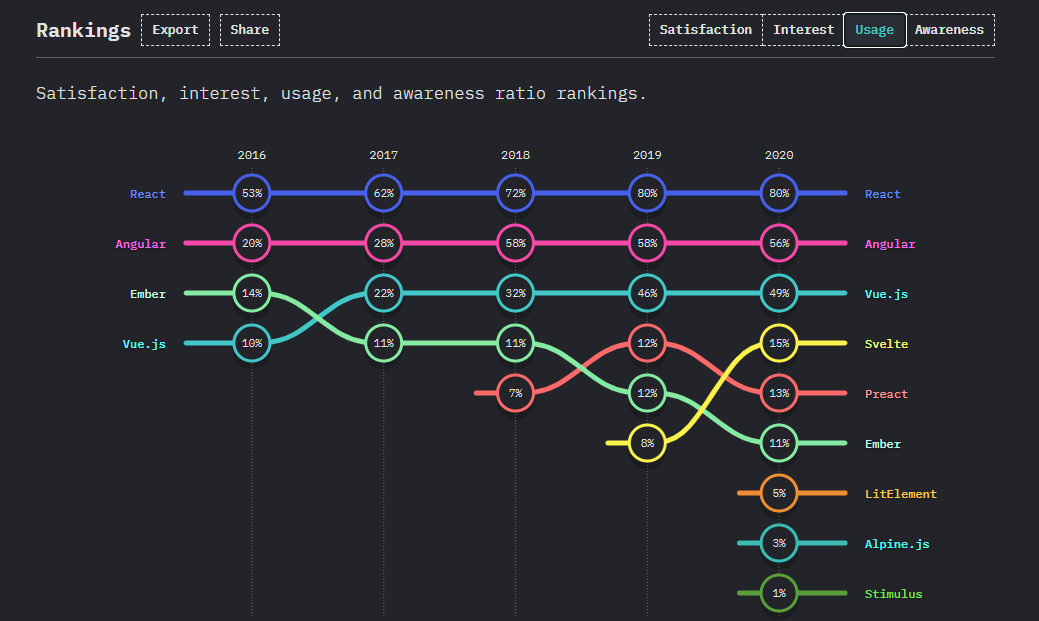Click the right-side Angular label
The width and height of the screenshot is (1039, 621).
pyautogui.click(x=890, y=244)
